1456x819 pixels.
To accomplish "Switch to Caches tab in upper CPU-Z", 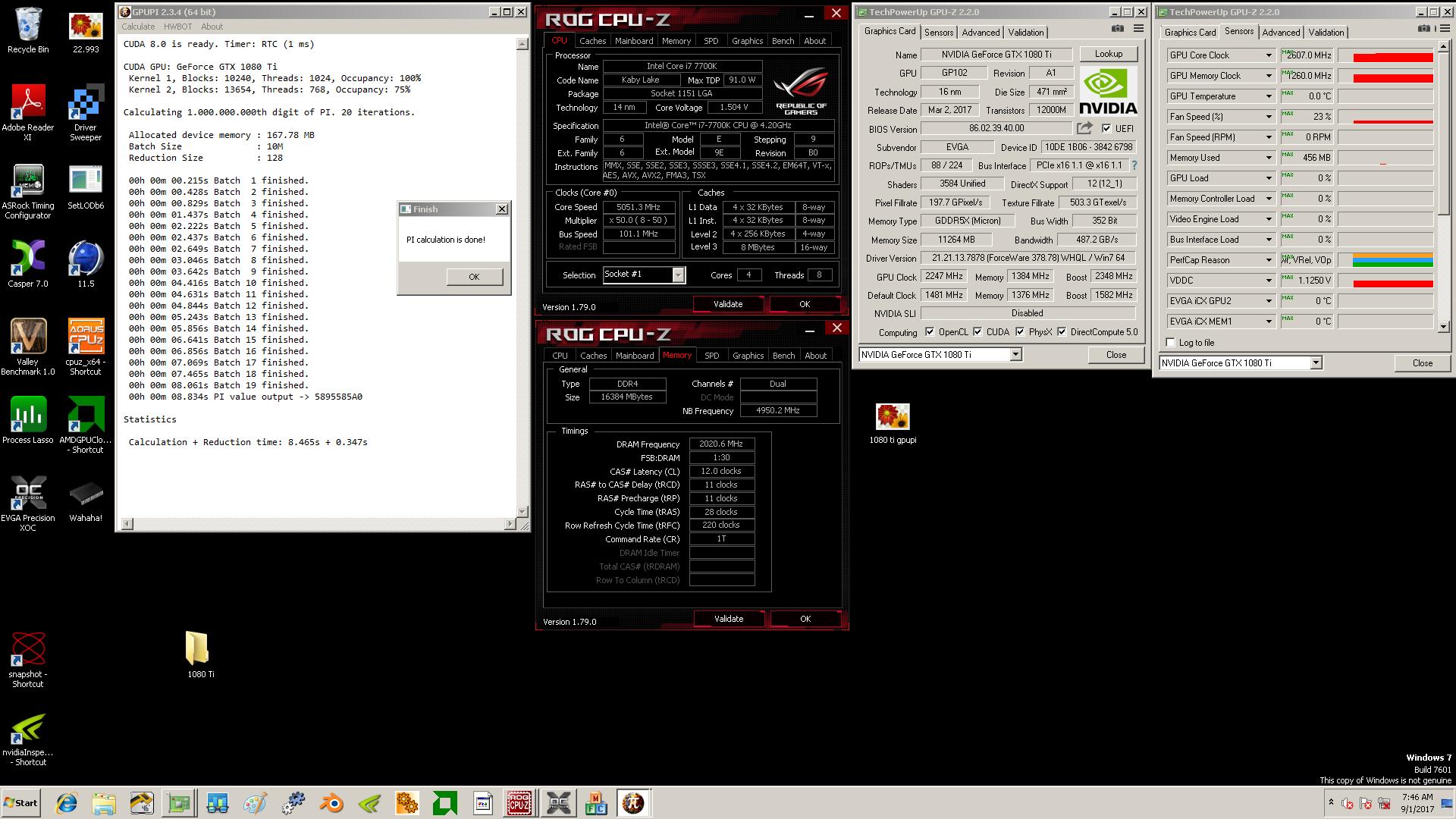I will click(x=592, y=41).
